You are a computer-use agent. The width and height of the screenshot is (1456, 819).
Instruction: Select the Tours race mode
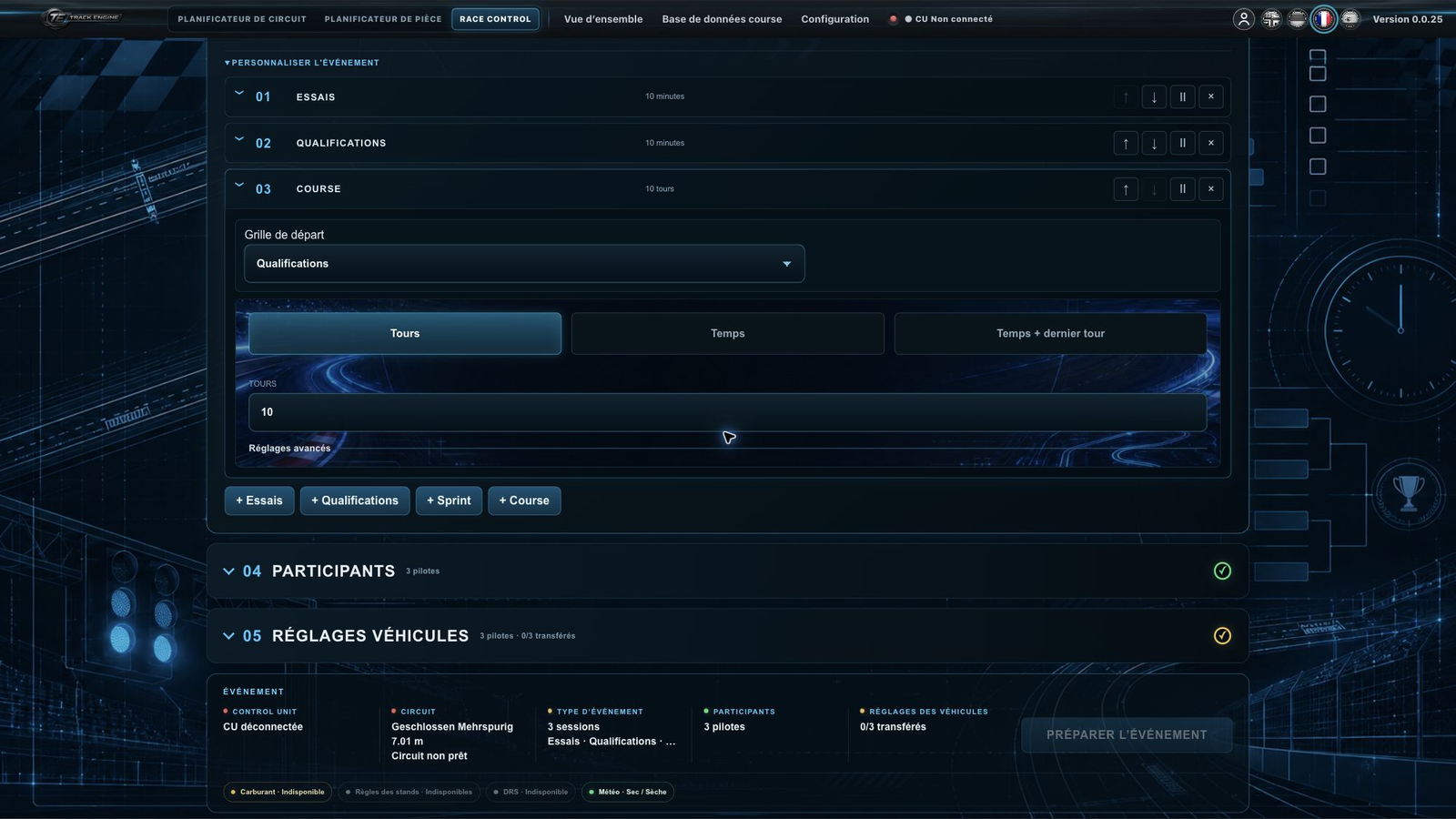[405, 333]
